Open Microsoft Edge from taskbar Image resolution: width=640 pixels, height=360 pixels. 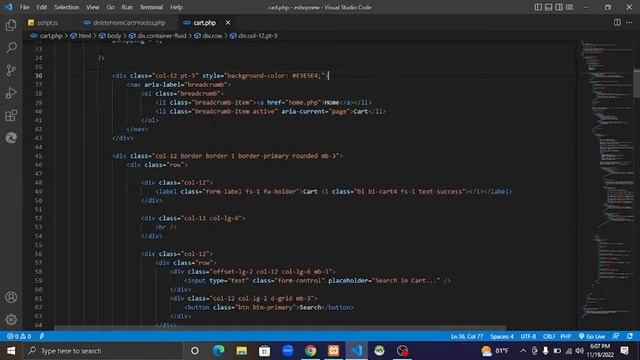tap(219, 351)
